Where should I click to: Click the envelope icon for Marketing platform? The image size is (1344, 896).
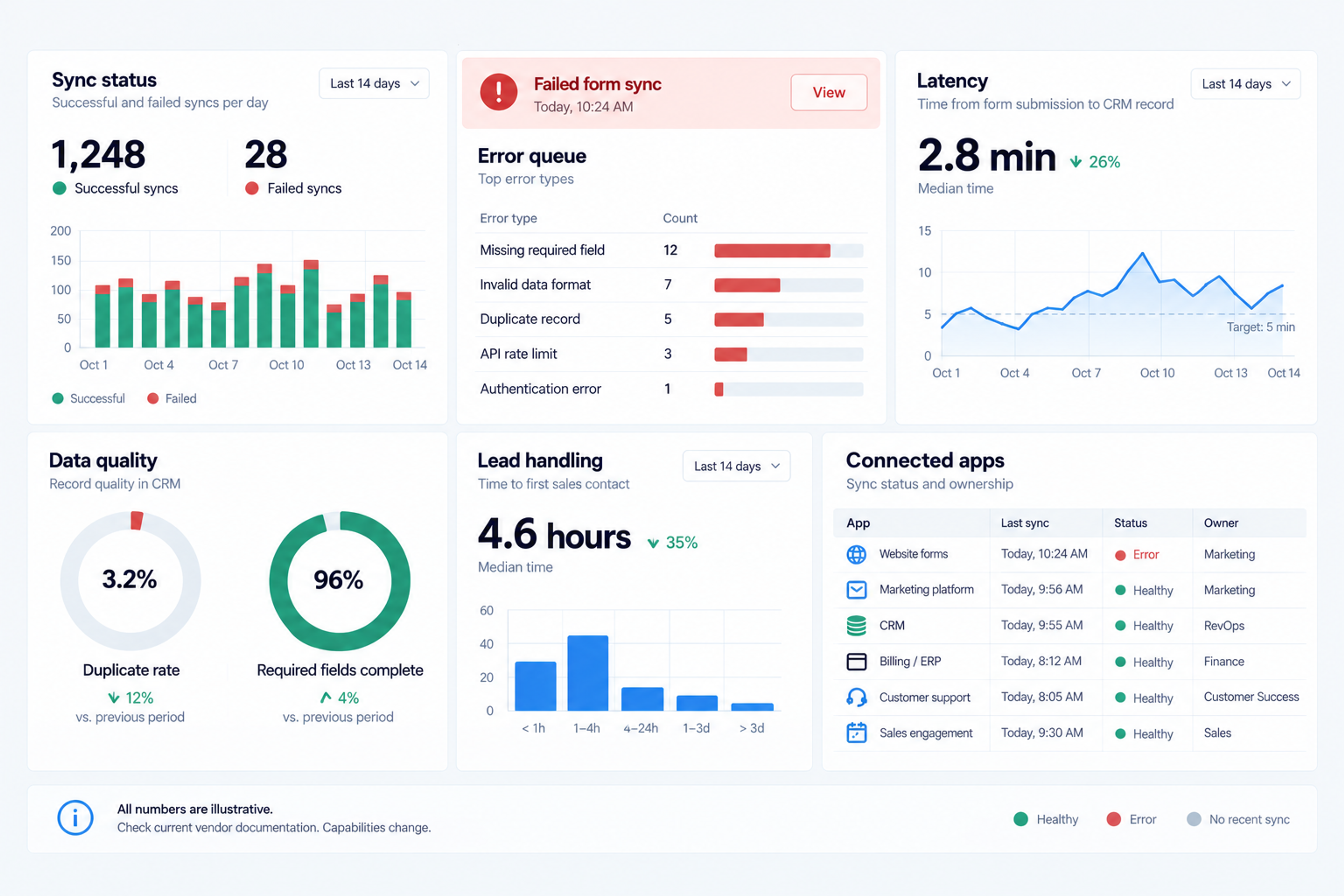point(856,590)
